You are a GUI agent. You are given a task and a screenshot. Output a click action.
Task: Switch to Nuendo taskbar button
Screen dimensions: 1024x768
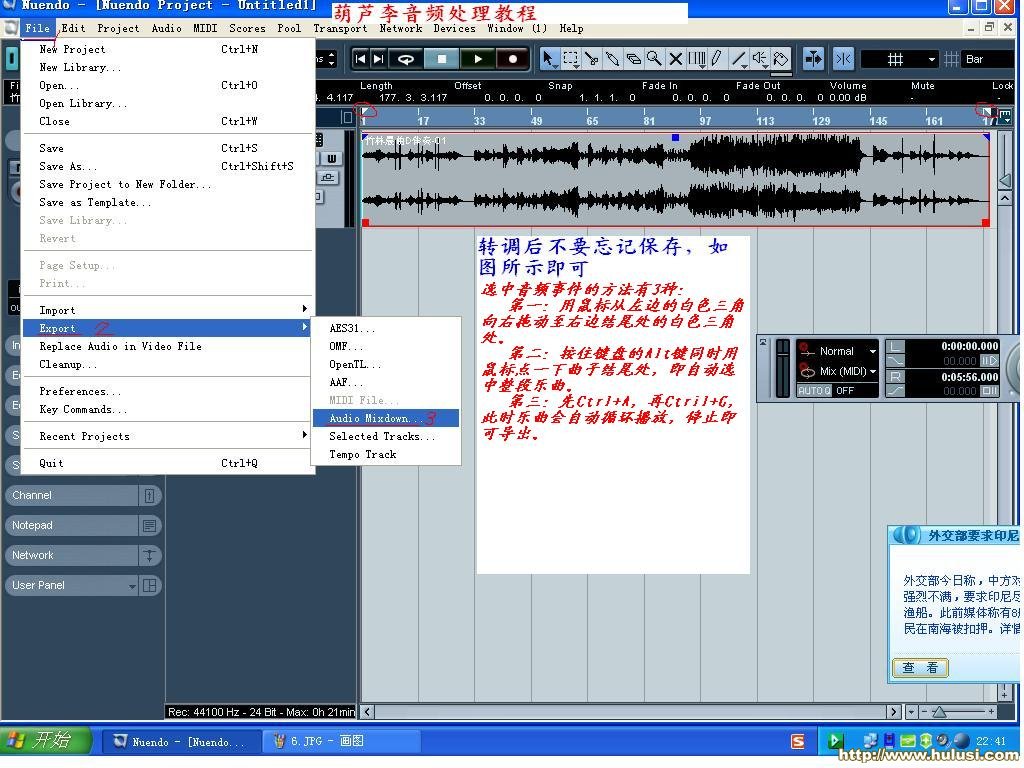click(x=180, y=741)
